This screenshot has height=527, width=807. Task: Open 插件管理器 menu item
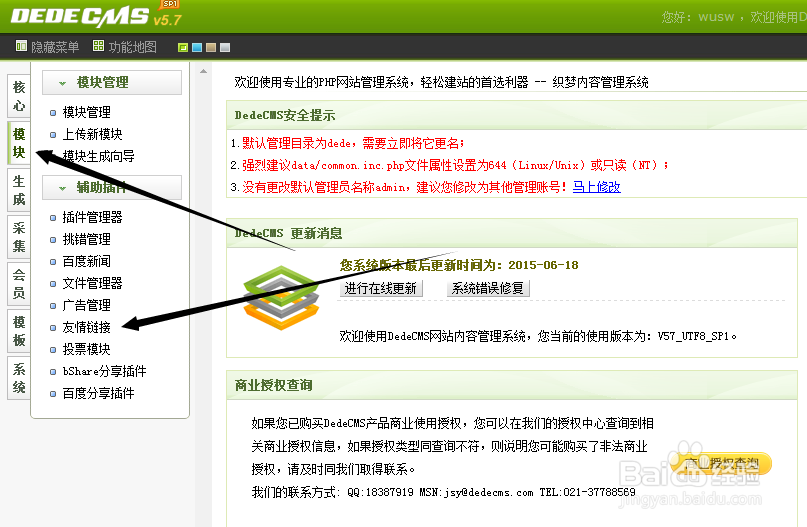(x=92, y=217)
